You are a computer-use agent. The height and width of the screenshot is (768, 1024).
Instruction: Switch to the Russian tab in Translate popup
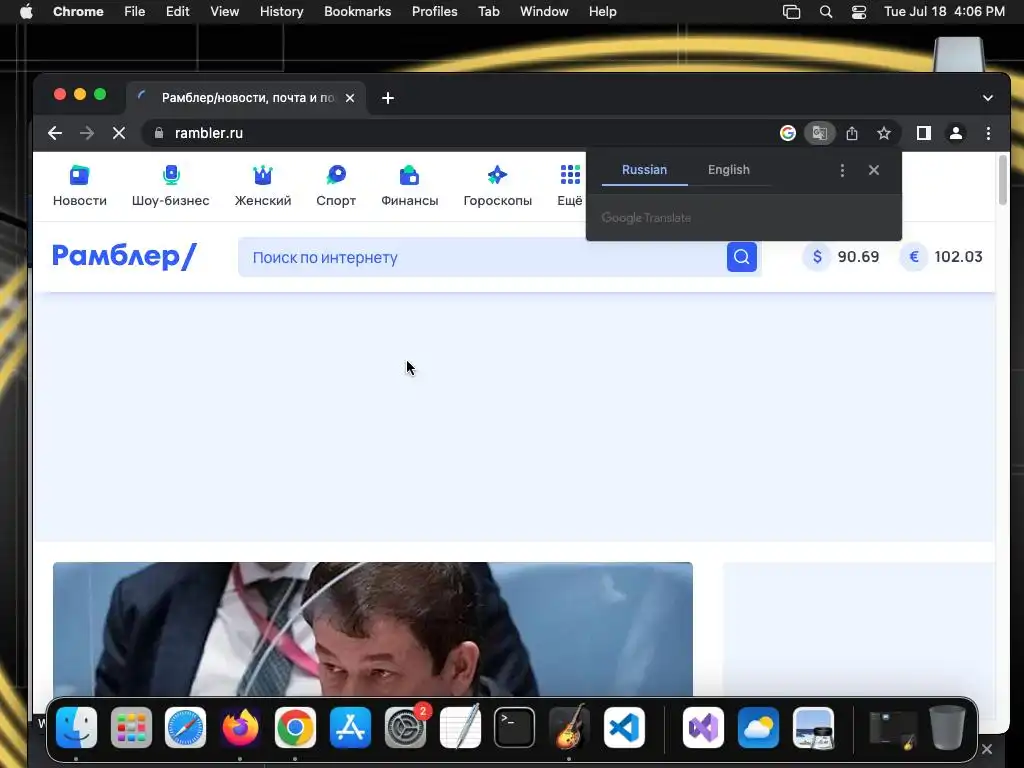coord(645,170)
